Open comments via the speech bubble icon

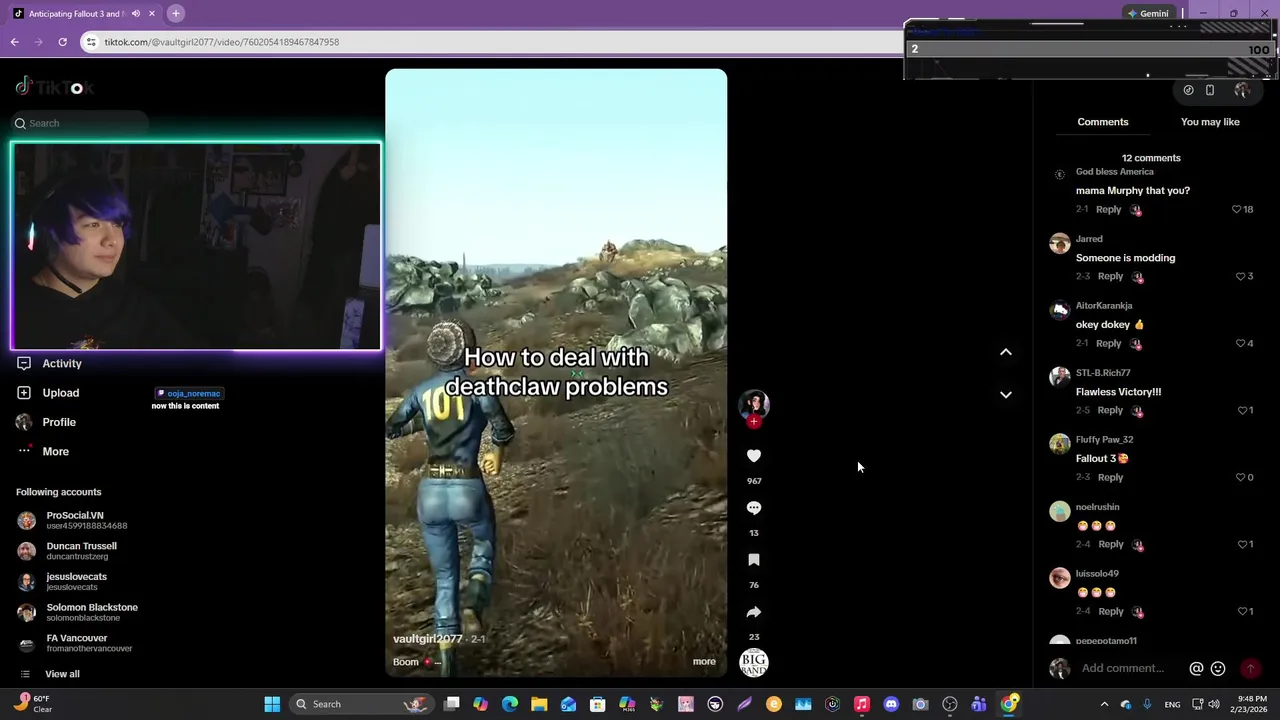click(754, 508)
